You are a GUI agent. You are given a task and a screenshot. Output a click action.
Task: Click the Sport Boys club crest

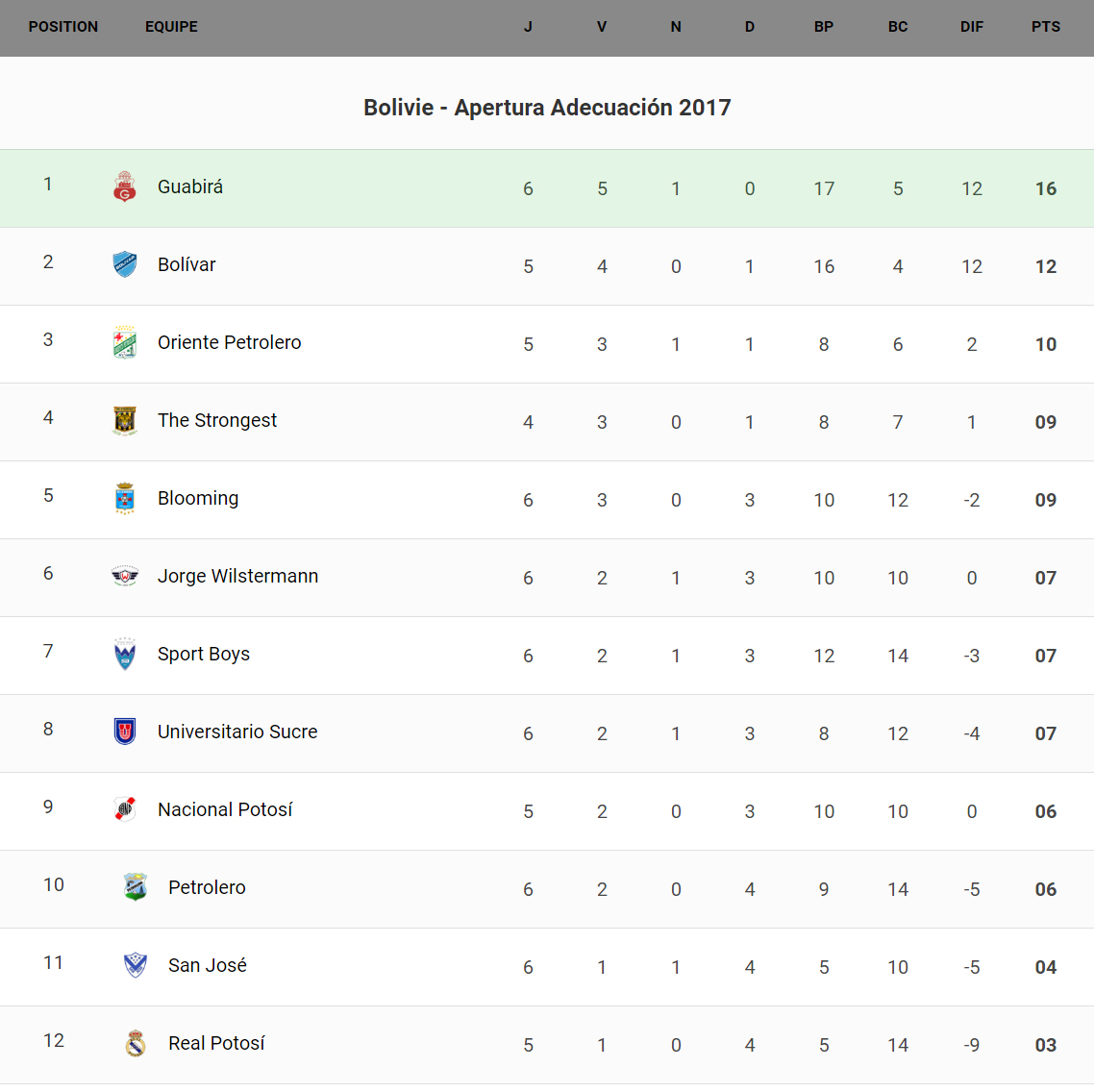click(x=125, y=654)
